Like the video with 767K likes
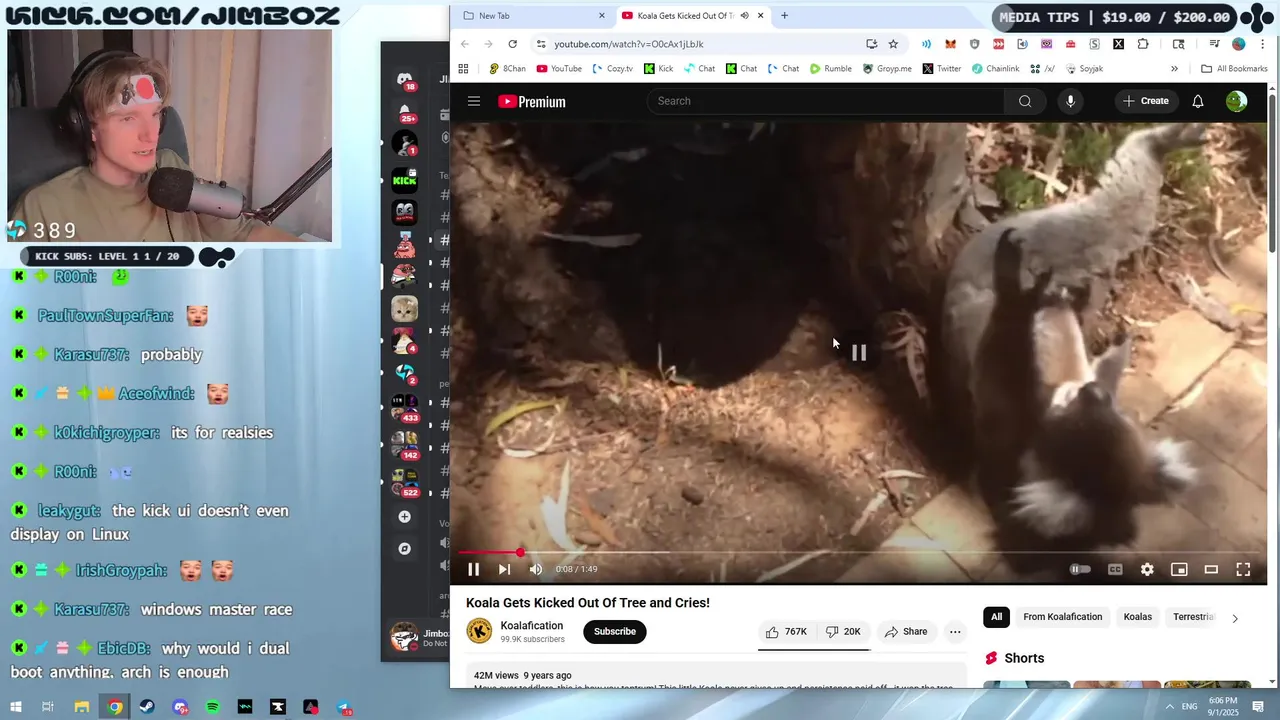Viewport: 1280px width, 720px height. tap(786, 632)
